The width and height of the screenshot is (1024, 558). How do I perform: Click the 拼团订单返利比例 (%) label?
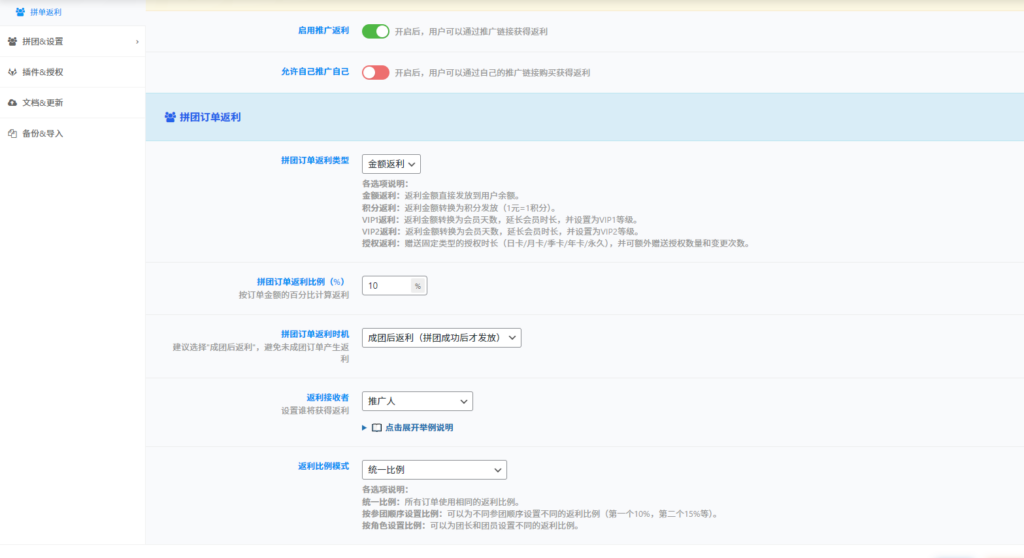click(x=300, y=282)
